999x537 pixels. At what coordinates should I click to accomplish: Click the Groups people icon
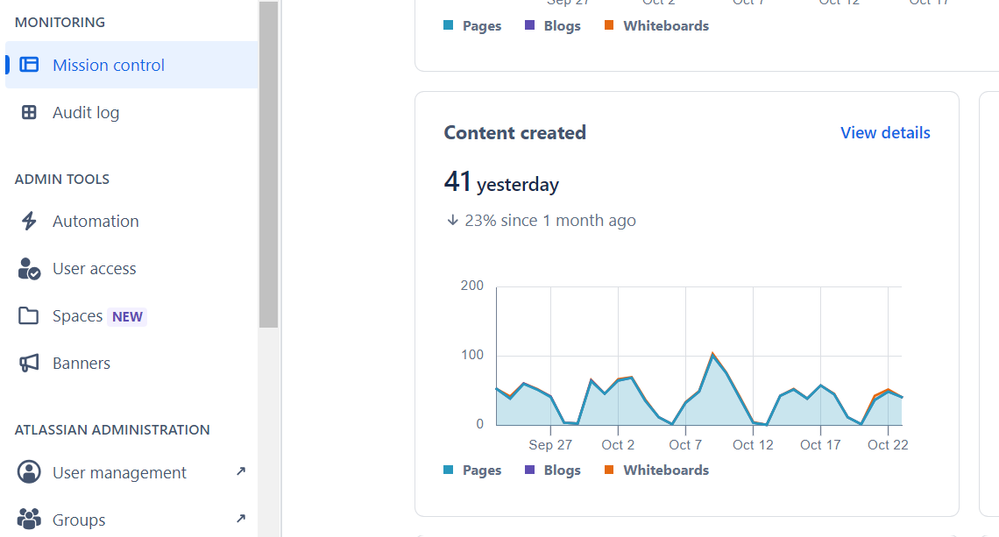pyautogui.click(x=29, y=519)
